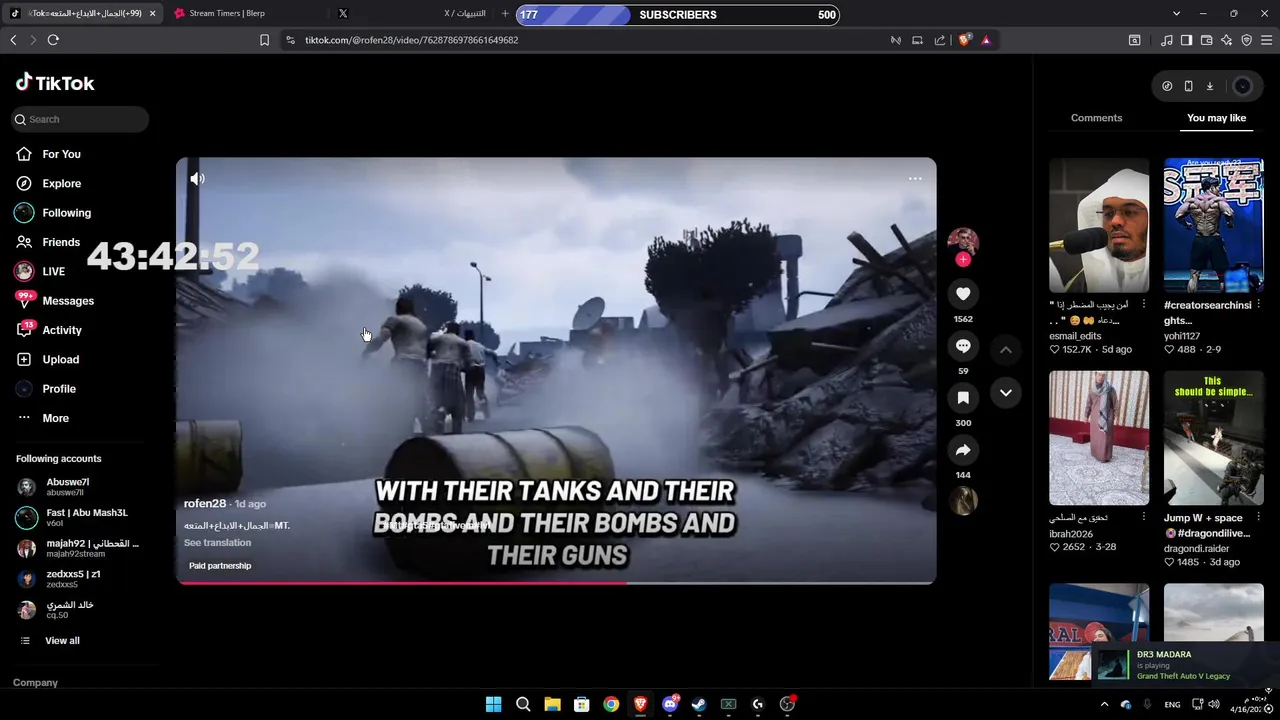The height and width of the screenshot is (720, 1280).
Task: Open the Brave VPN shield icon
Action: click(x=1247, y=40)
